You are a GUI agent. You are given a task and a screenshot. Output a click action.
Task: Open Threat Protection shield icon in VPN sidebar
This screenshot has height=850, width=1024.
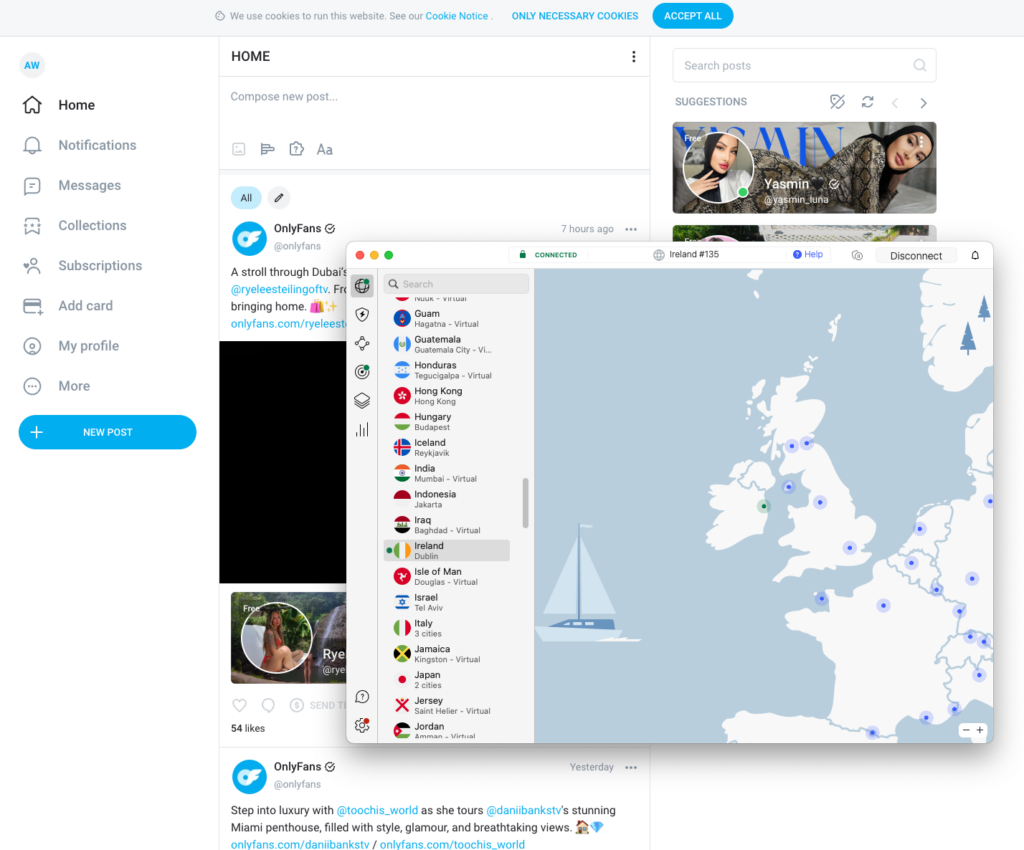(x=362, y=315)
